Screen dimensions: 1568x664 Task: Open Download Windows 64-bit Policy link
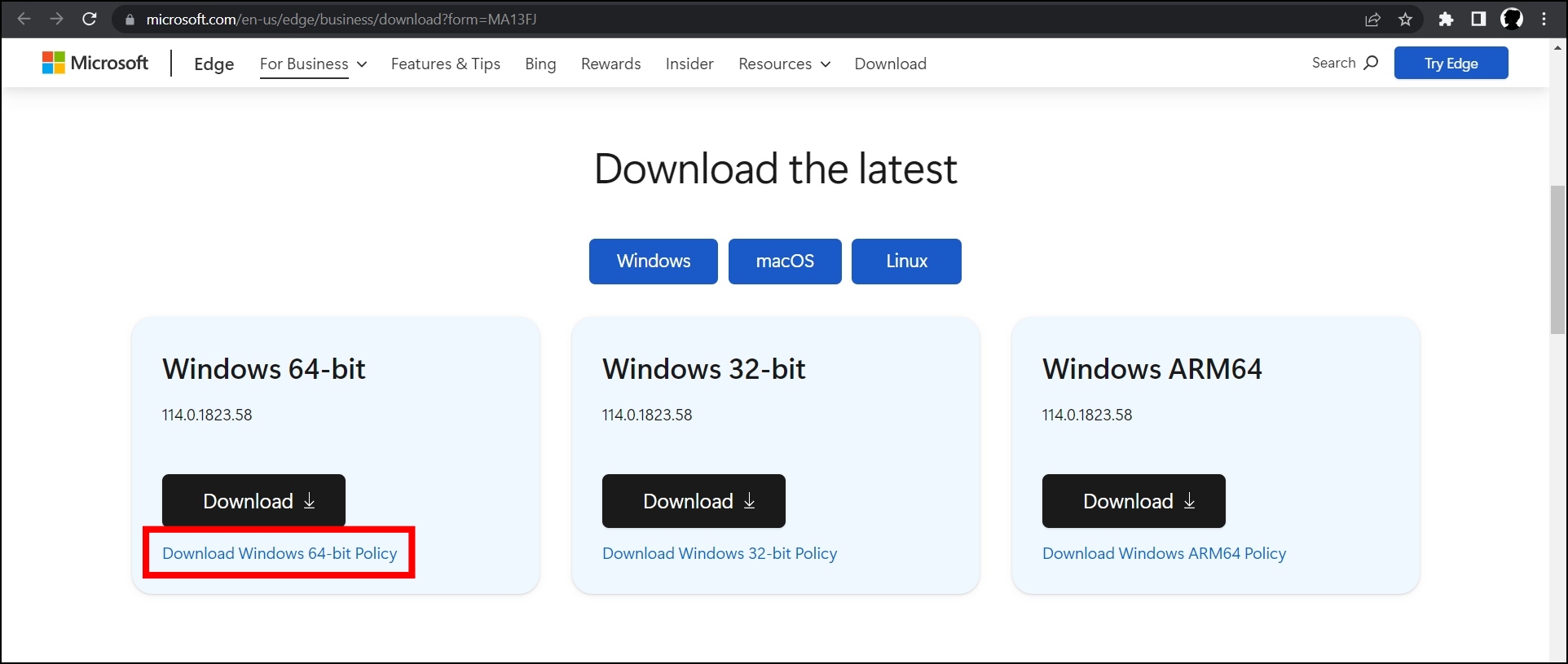(280, 553)
